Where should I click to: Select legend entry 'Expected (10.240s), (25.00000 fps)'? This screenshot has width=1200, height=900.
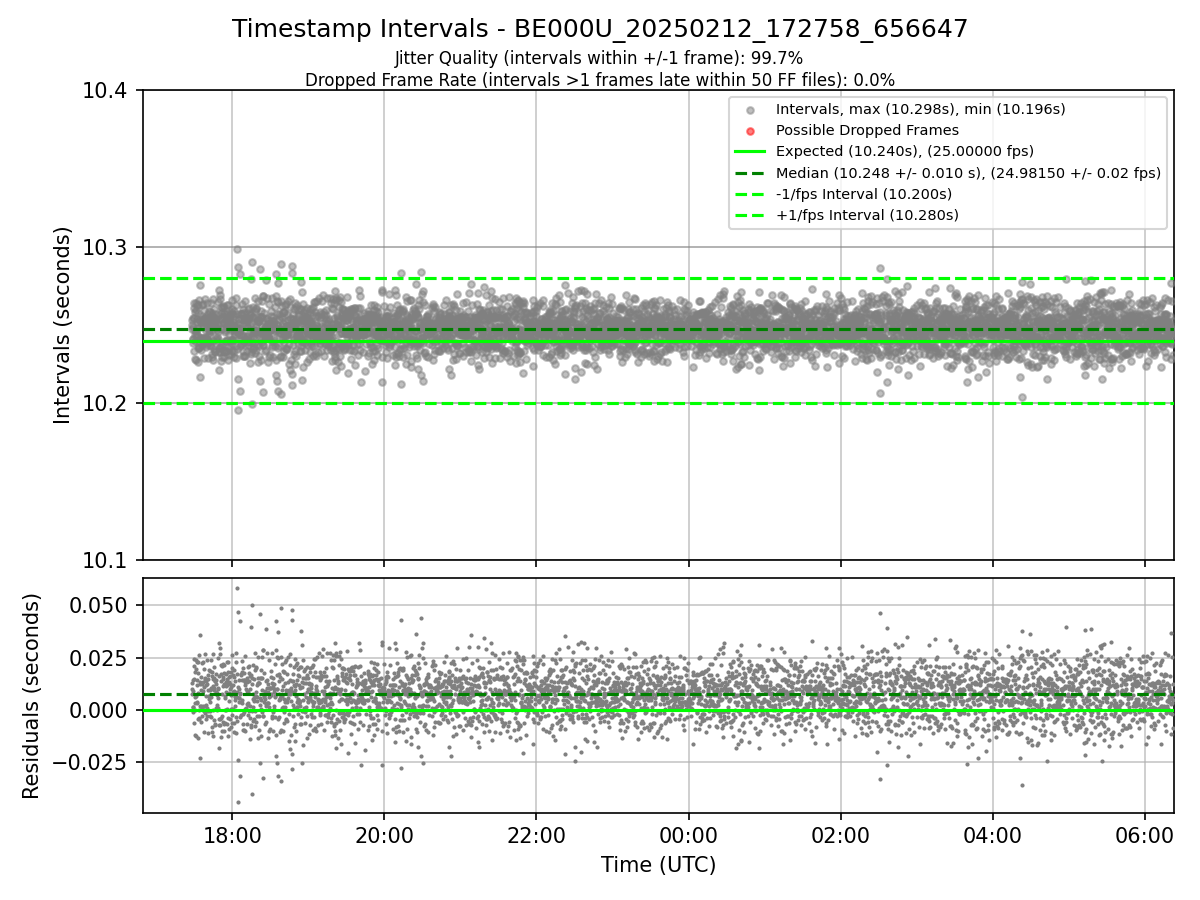coord(904,152)
